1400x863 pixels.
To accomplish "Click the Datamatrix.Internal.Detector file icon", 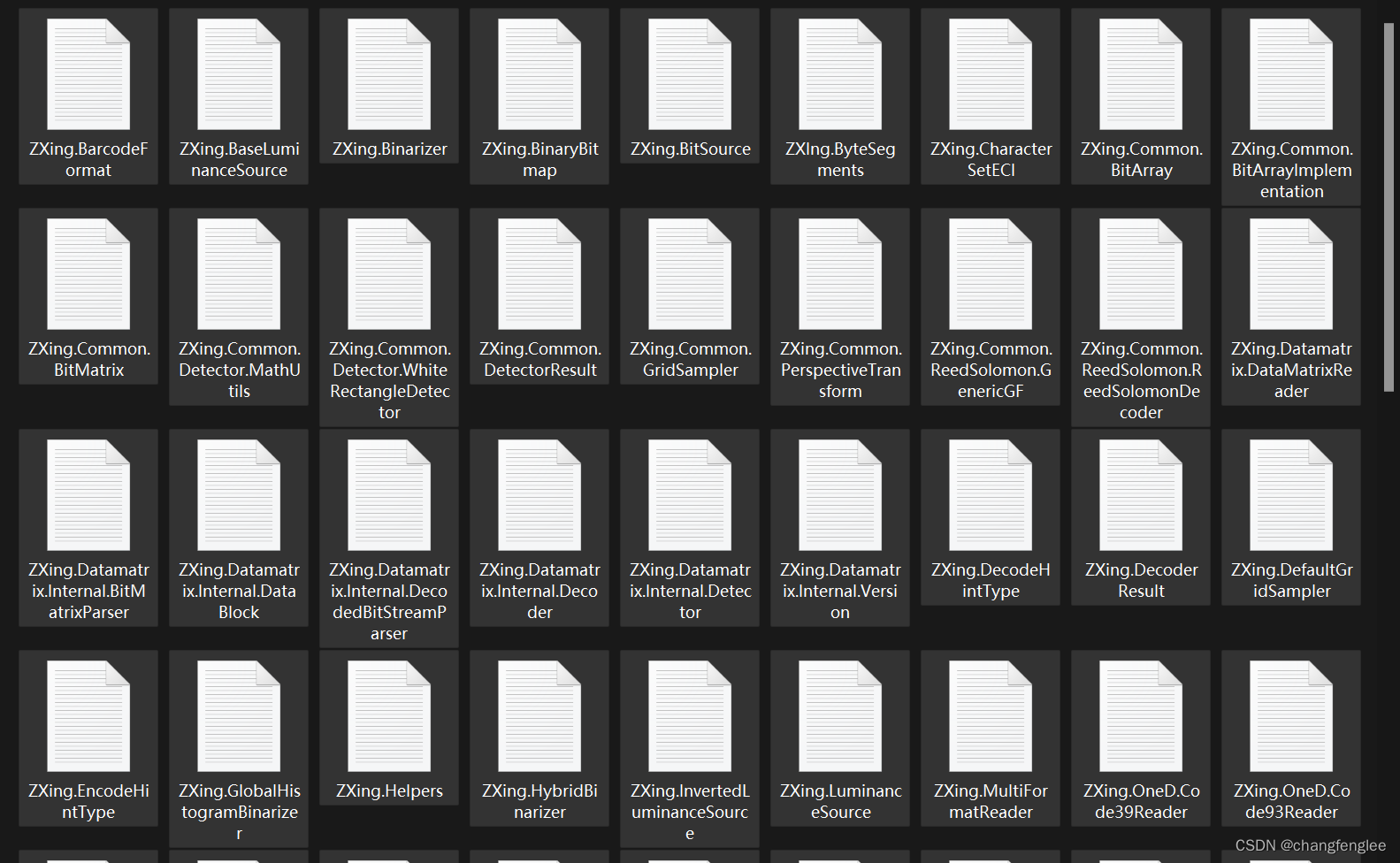I will [x=690, y=495].
